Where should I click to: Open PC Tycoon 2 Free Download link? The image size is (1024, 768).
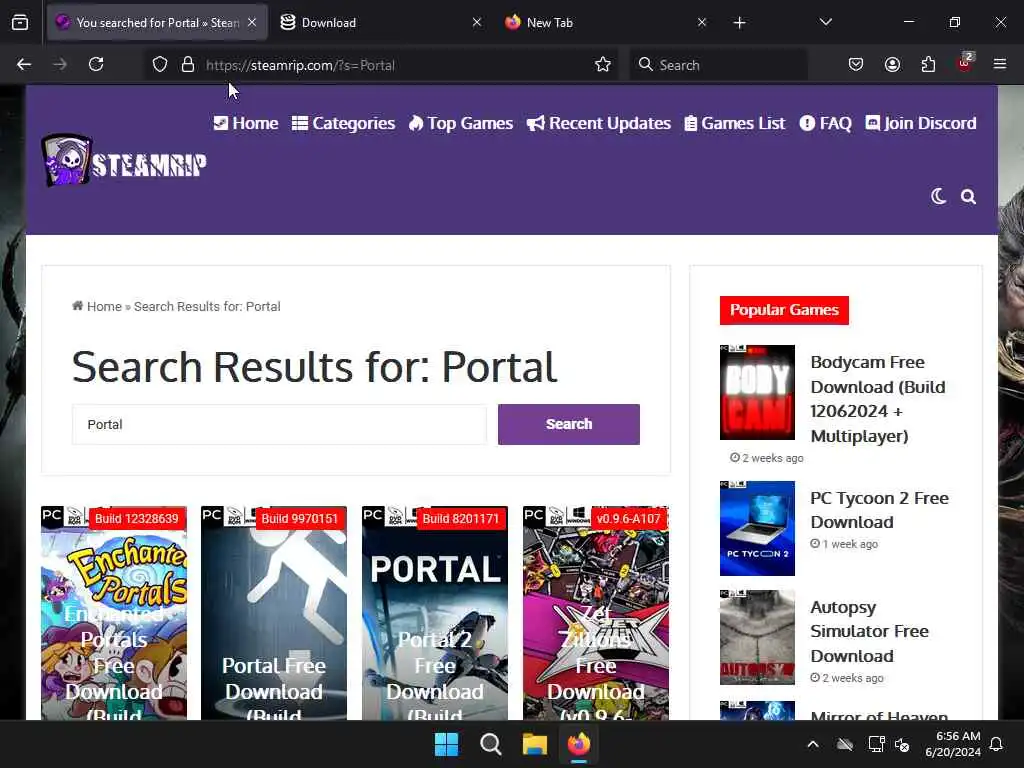pos(879,510)
